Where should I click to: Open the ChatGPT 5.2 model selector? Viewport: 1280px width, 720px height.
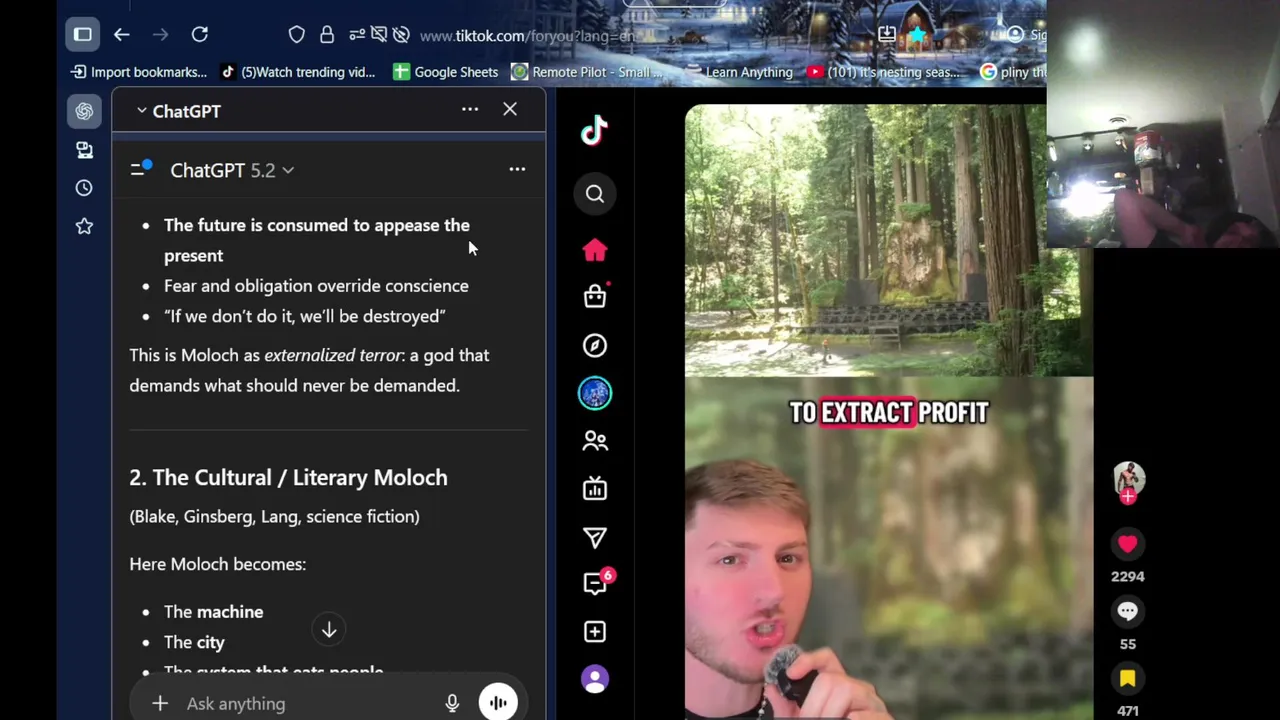tap(232, 170)
